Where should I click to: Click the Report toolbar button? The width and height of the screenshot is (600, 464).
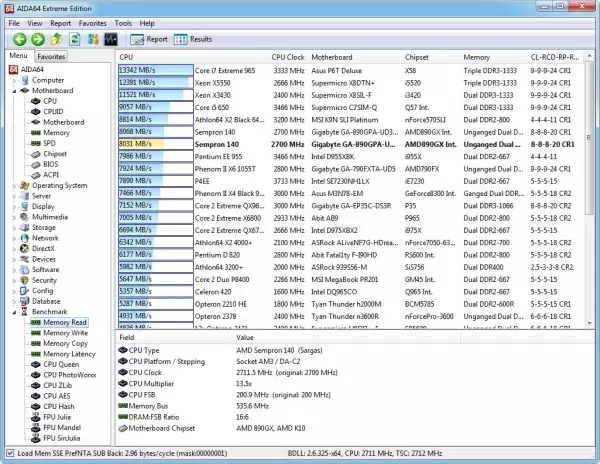click(148, 39)
